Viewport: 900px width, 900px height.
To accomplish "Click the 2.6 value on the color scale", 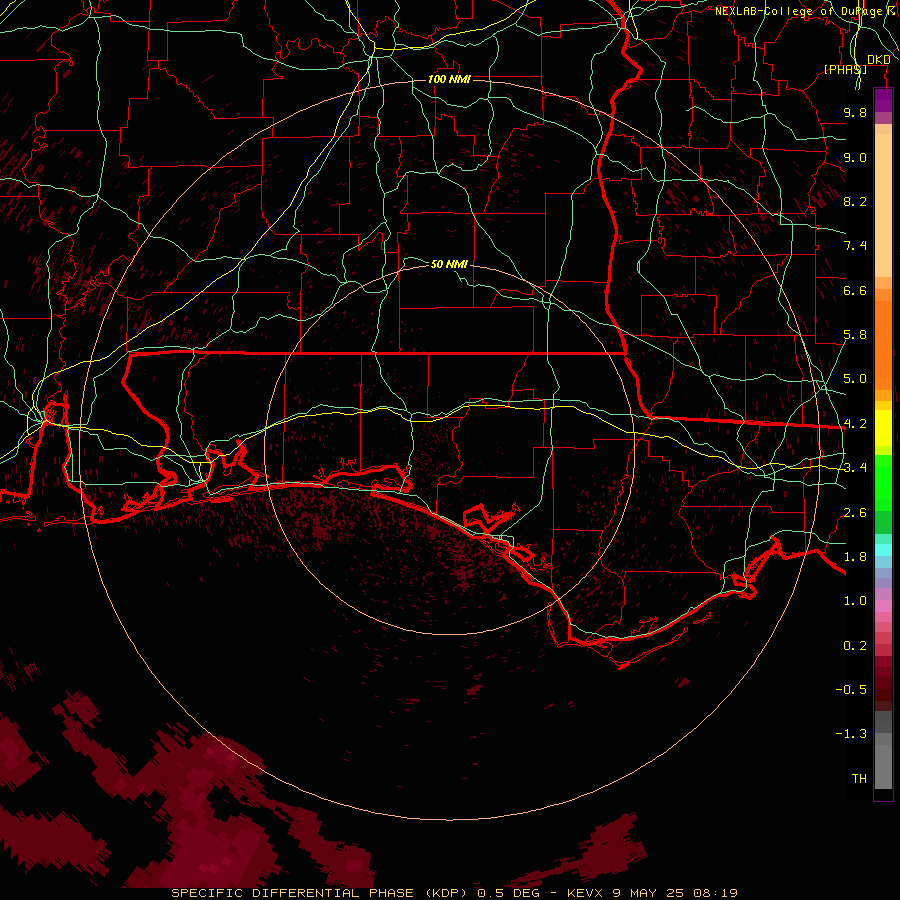I will coord(855,513).
